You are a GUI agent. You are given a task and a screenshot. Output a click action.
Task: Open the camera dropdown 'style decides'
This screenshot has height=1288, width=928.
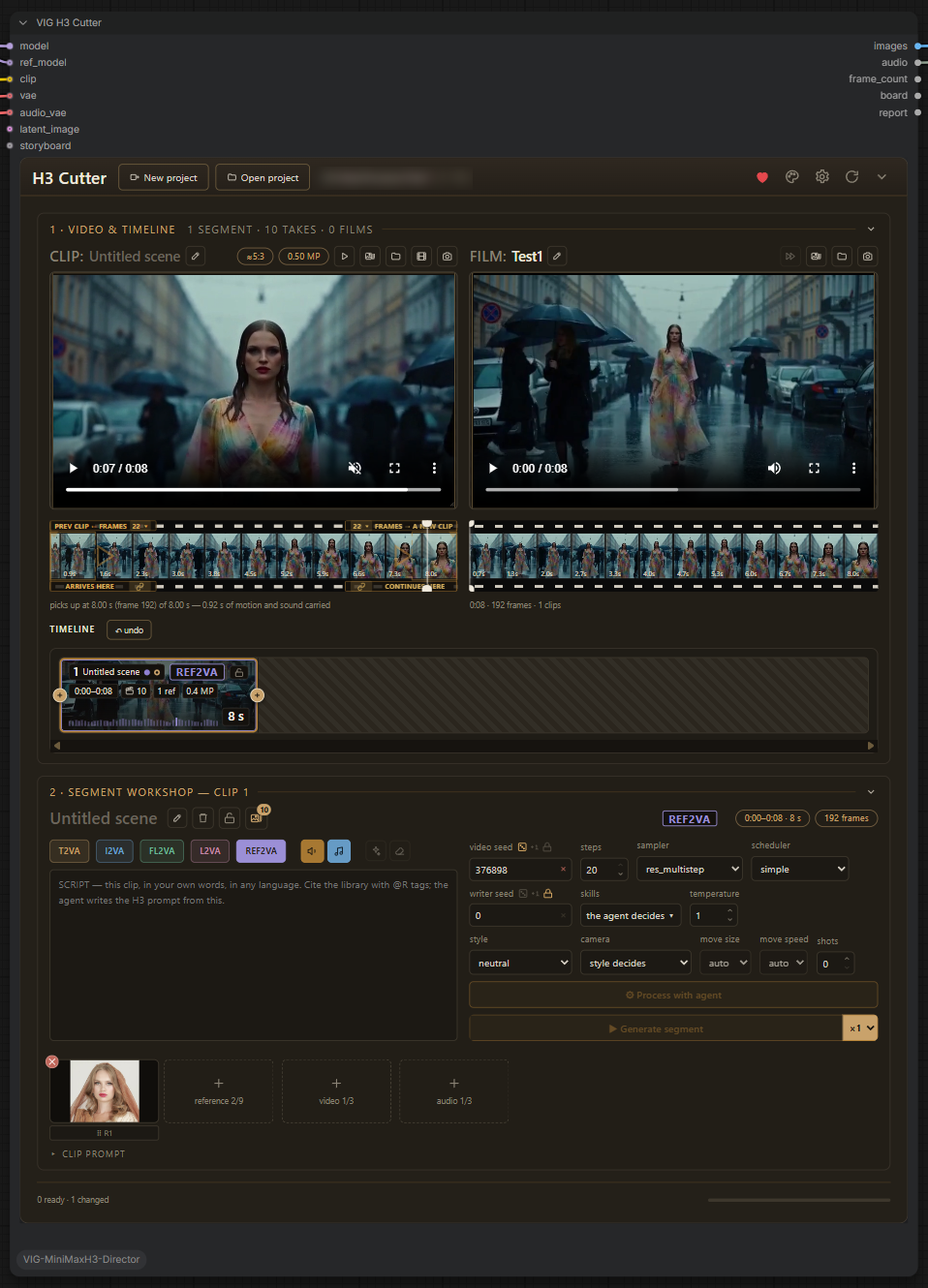pyautogui.click(x=635, y=964)
